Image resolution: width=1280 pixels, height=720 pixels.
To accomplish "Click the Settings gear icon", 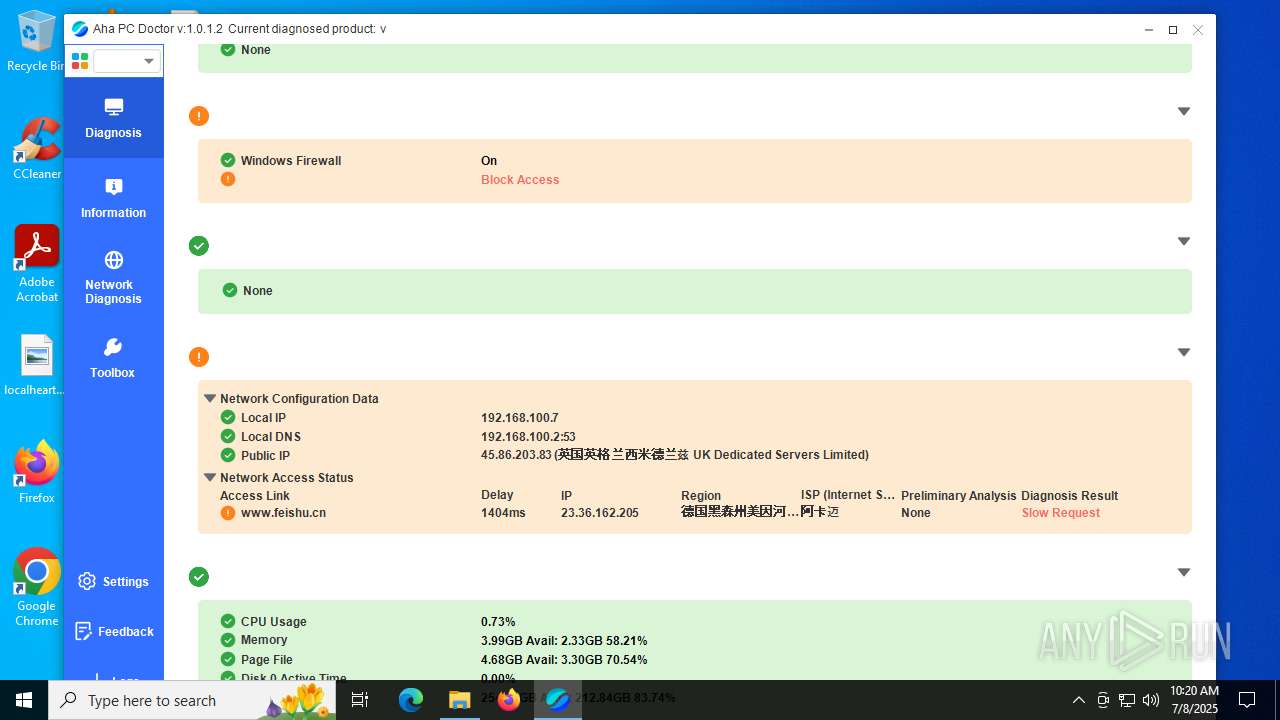I will pyautogui.click(x=87, y=582).
